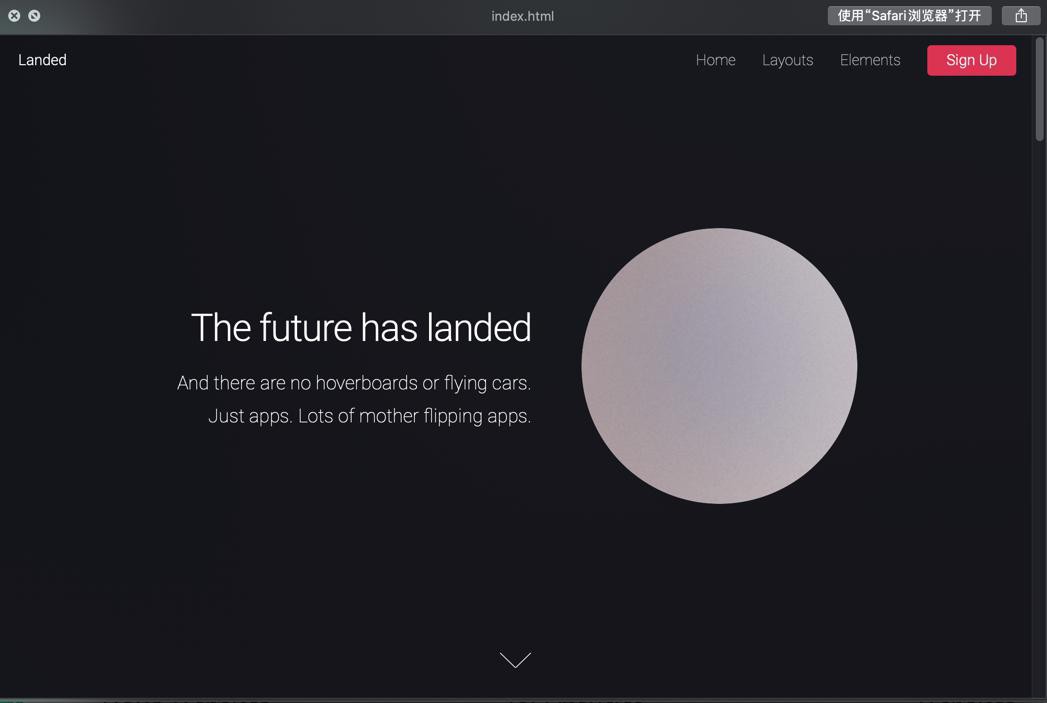The width and height of the screenshot is (1047, 703).
Task: Click the text line about hoverboards and flying cars
Action: pyautogui.click(x=354, y=383)
